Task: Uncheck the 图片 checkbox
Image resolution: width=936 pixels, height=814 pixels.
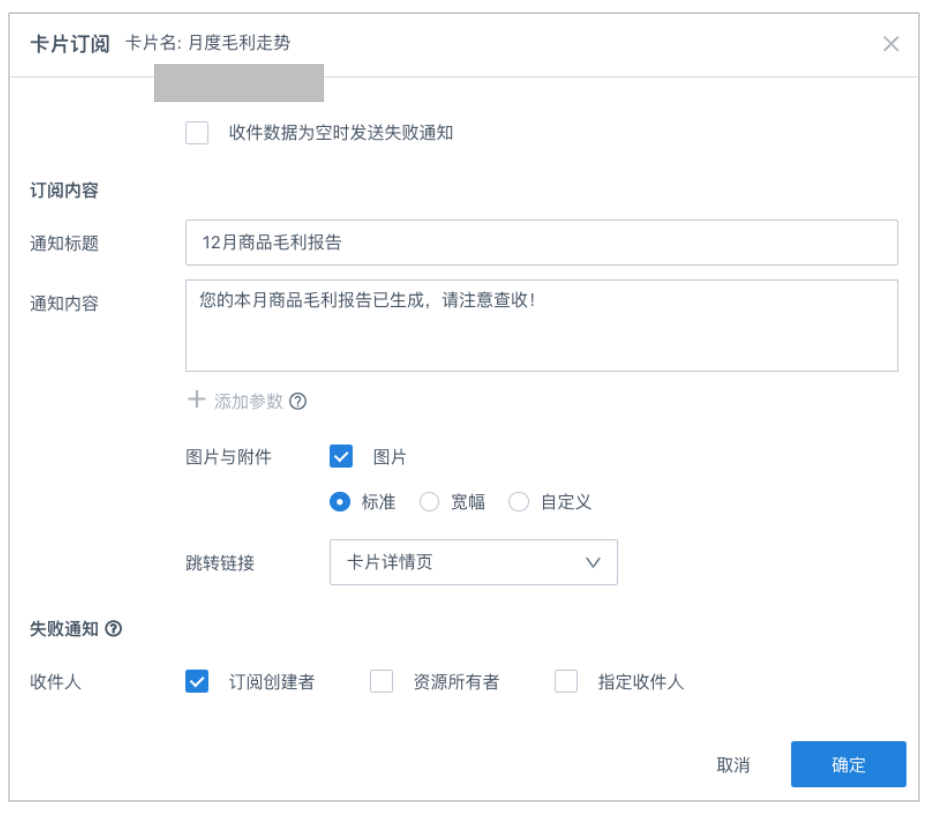Action: (x=341, y=457)
